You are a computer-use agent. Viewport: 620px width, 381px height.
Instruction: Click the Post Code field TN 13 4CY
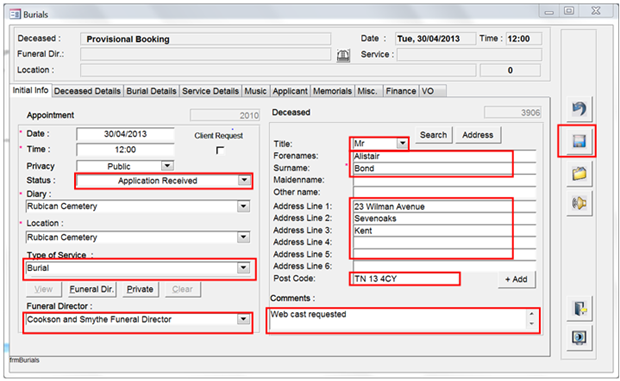[405, 279]
